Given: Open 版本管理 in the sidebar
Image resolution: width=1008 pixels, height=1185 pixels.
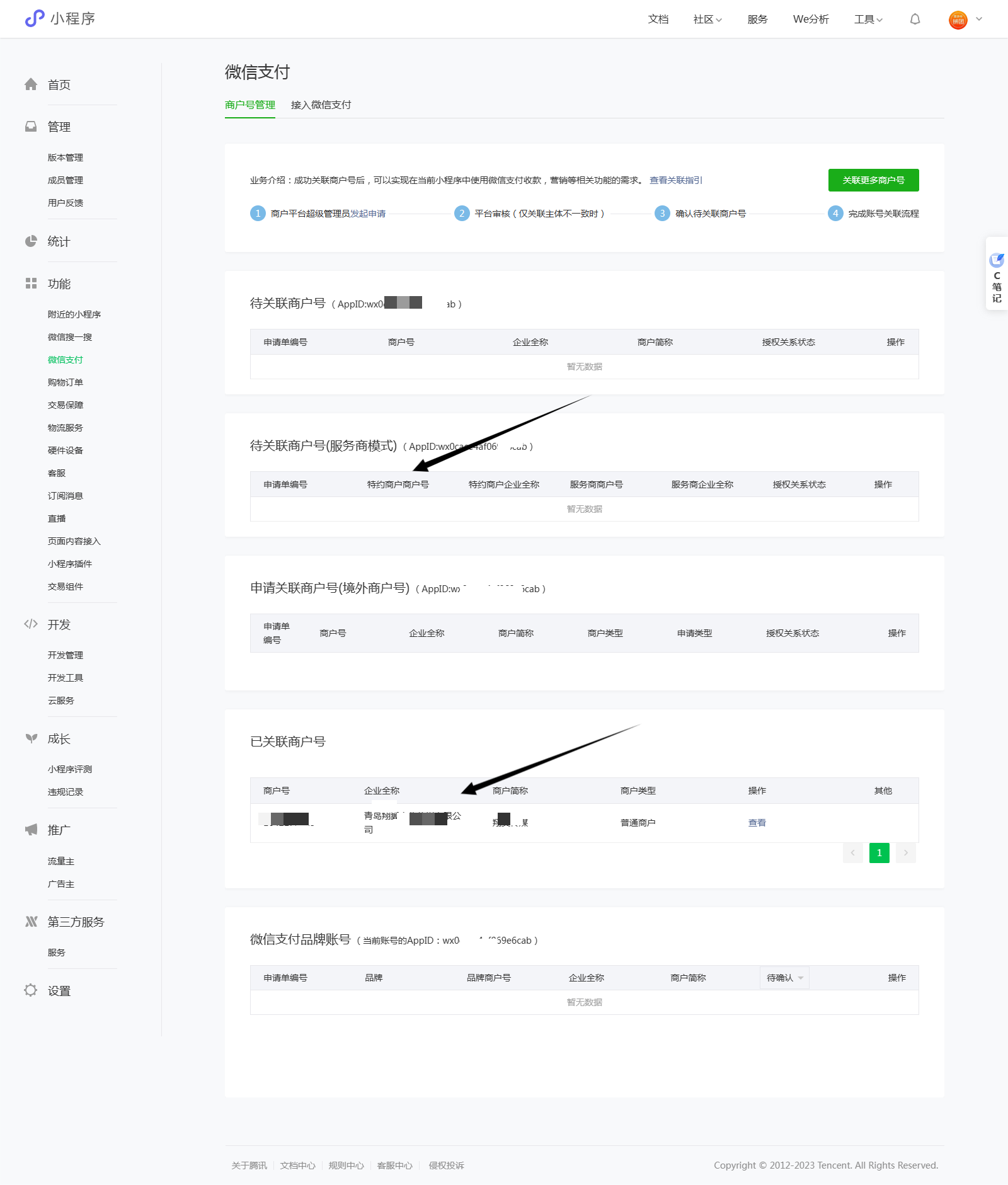Looking at the screenshot, I should 66,157.
